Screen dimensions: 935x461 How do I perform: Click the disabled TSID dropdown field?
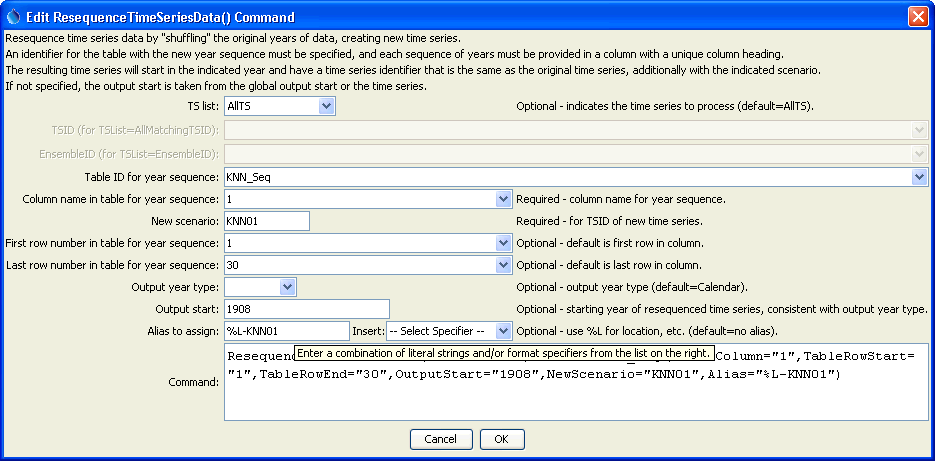[x=576, y=129]
